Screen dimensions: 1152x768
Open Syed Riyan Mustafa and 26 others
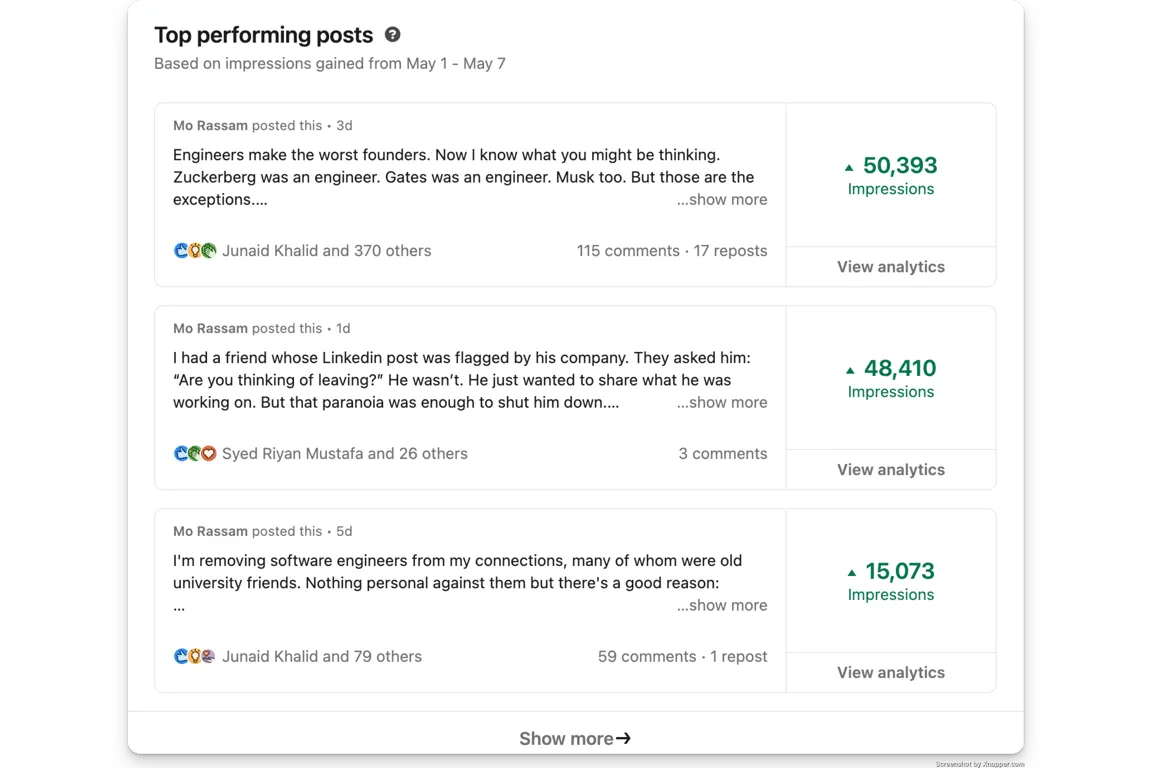345,454
